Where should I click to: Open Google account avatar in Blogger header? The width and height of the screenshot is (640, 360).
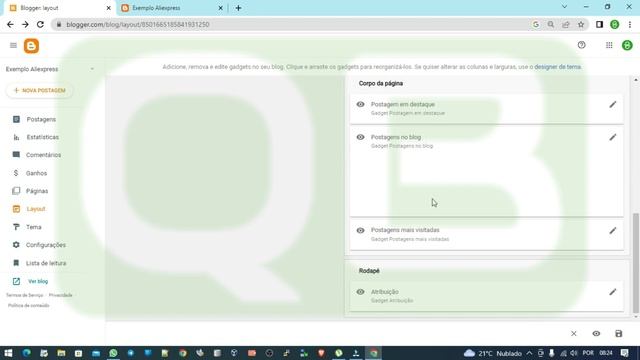627,45
